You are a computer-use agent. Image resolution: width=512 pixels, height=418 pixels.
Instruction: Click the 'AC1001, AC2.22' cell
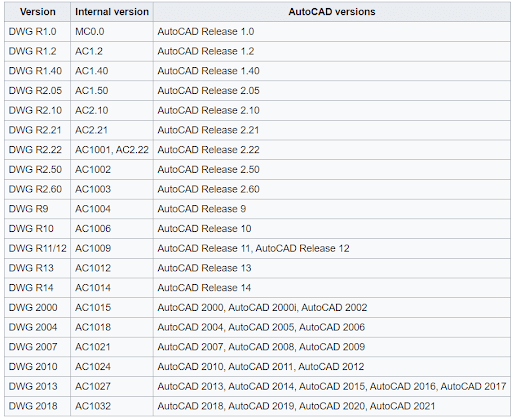click(x=112, y=150)
